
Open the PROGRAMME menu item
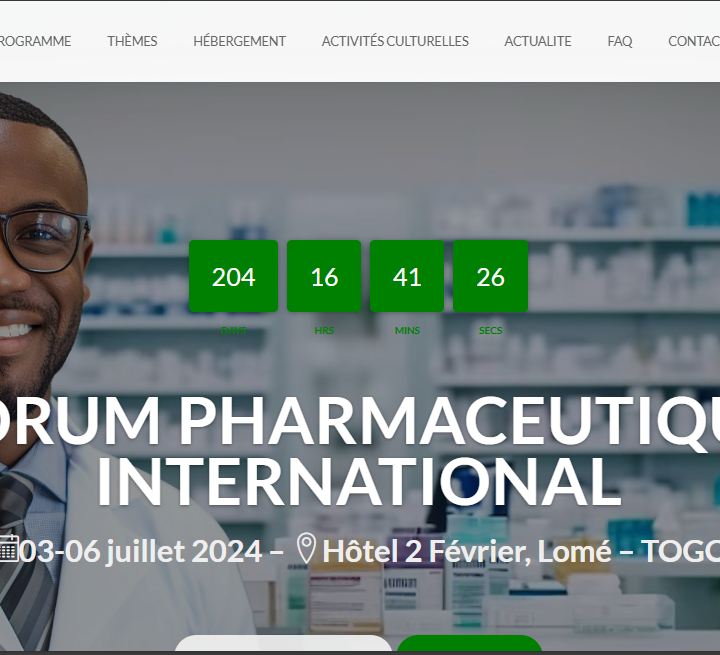[x=35, y=41]
